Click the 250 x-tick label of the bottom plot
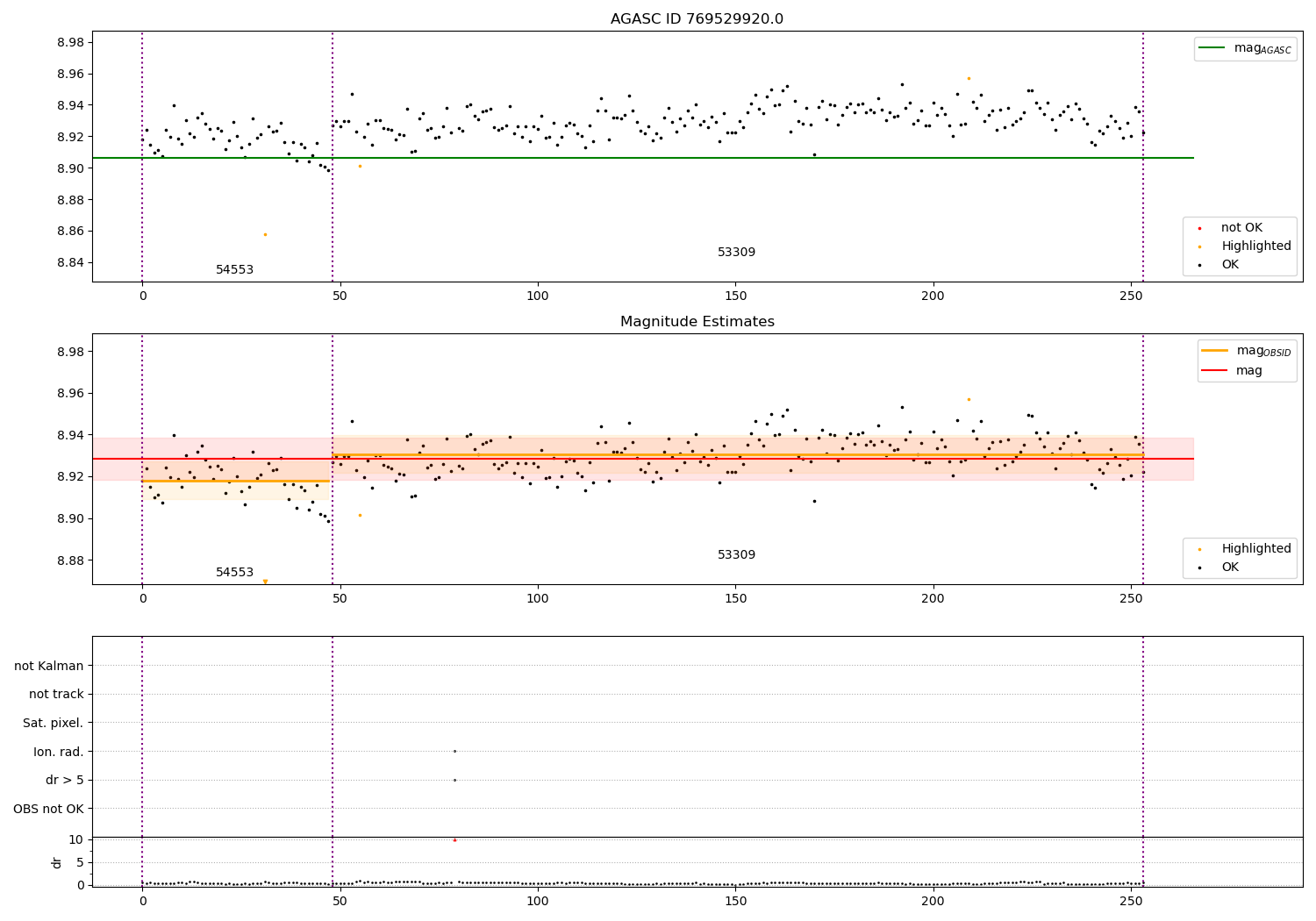Image resolution: width=1316 pixels, height=921 pixels. tap(1131, 901)
